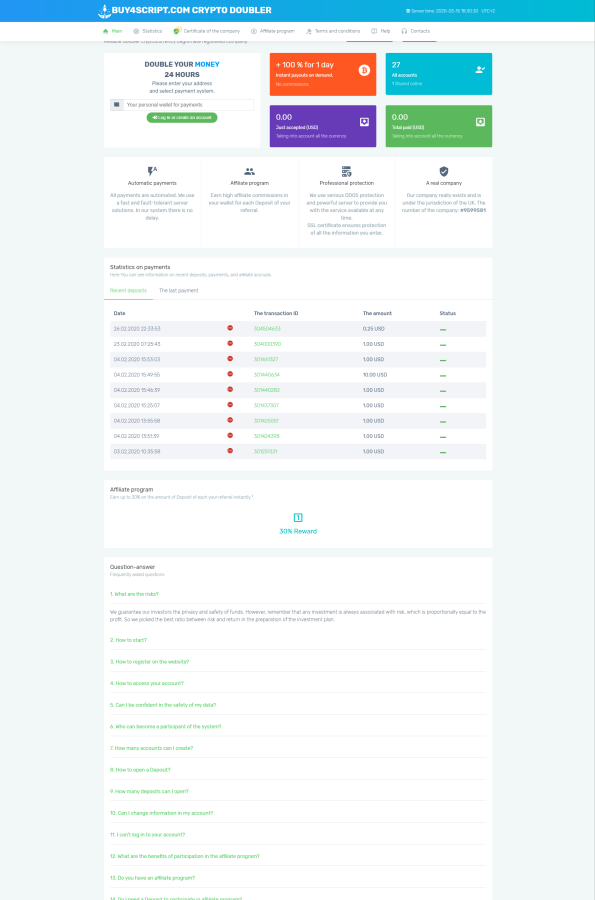Expand 'Who can become a participant' question
This screenshot has width=595, height=900.
click(x=165, y=727)
